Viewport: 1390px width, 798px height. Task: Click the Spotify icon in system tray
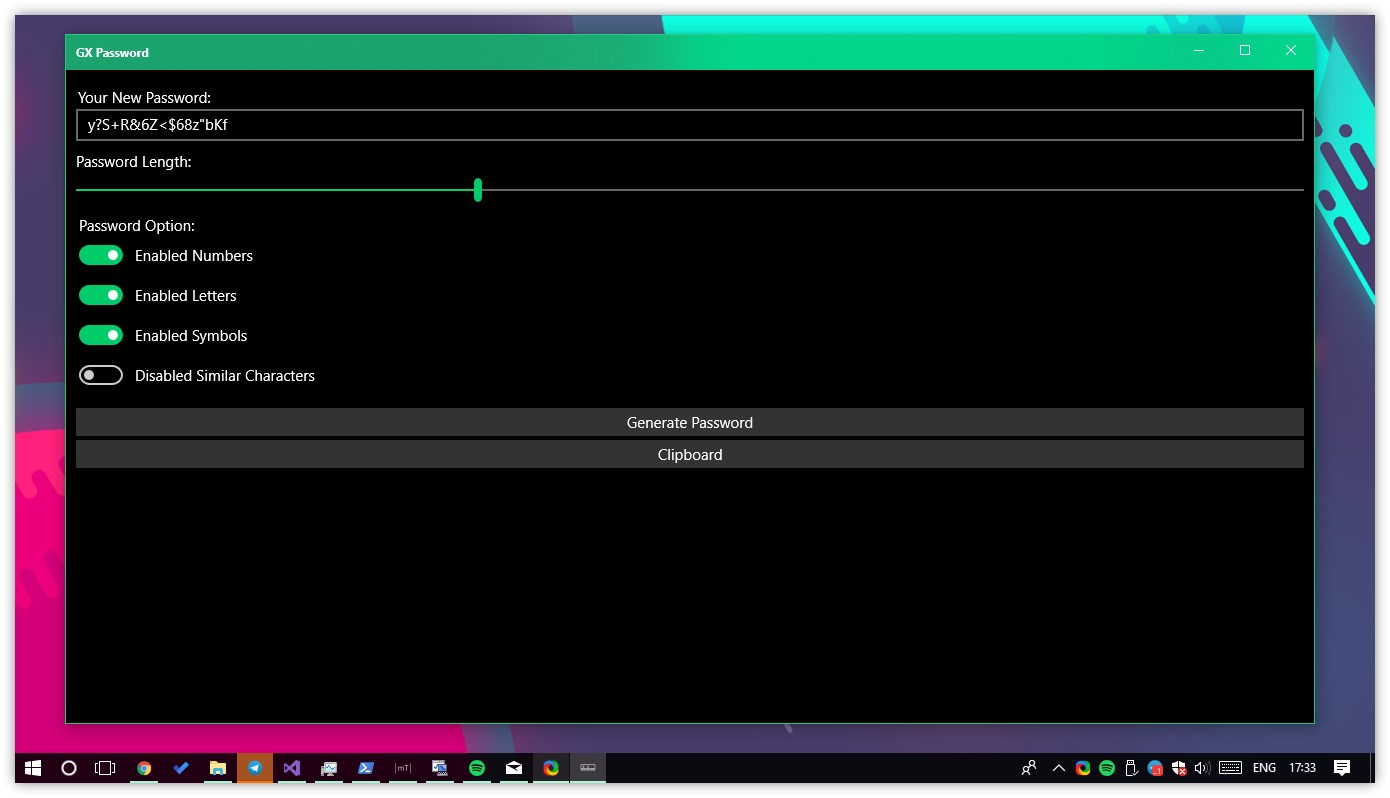[x=1107, y=768]
